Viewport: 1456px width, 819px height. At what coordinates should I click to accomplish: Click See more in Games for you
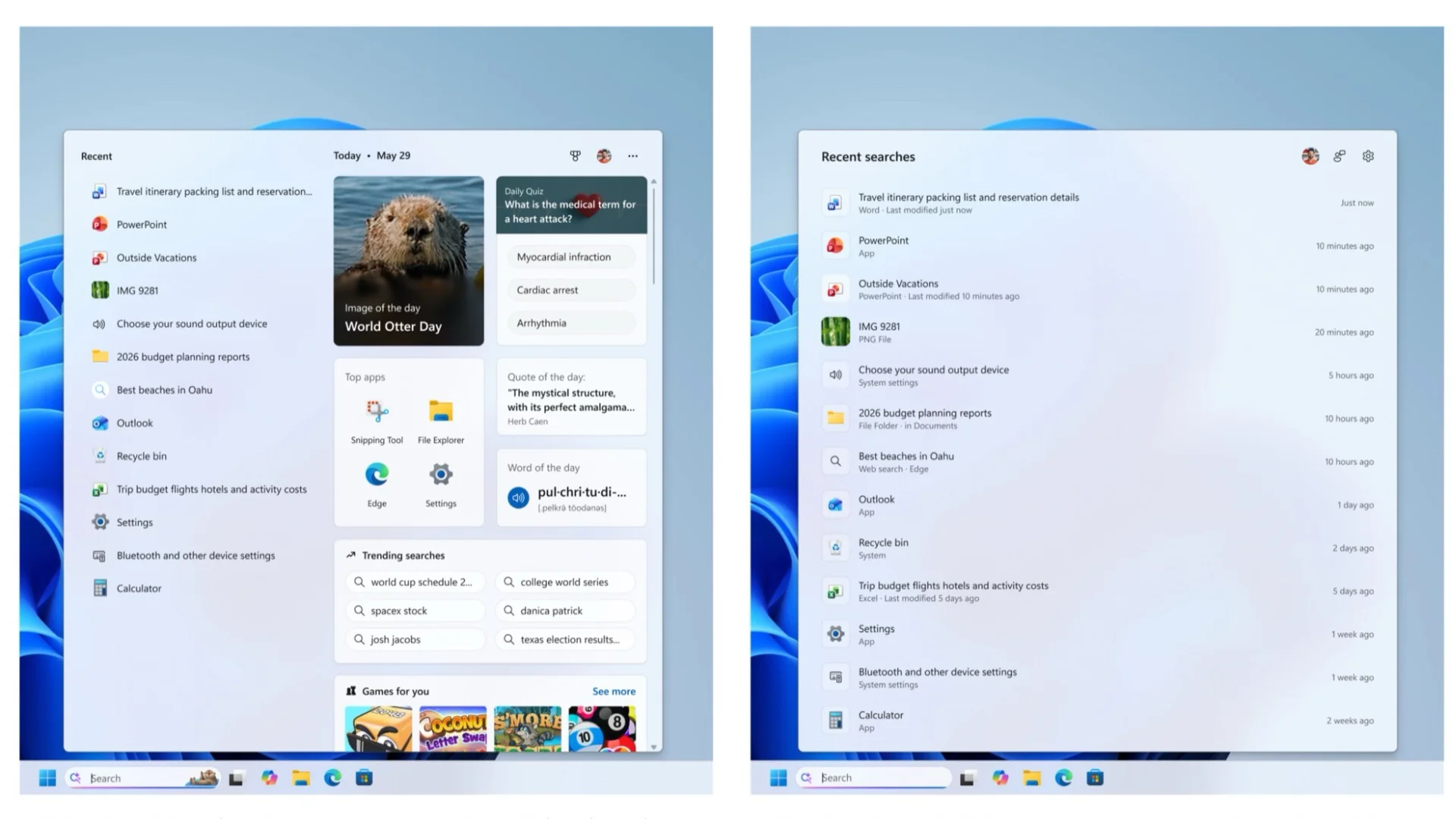click(x=613, y=692)
